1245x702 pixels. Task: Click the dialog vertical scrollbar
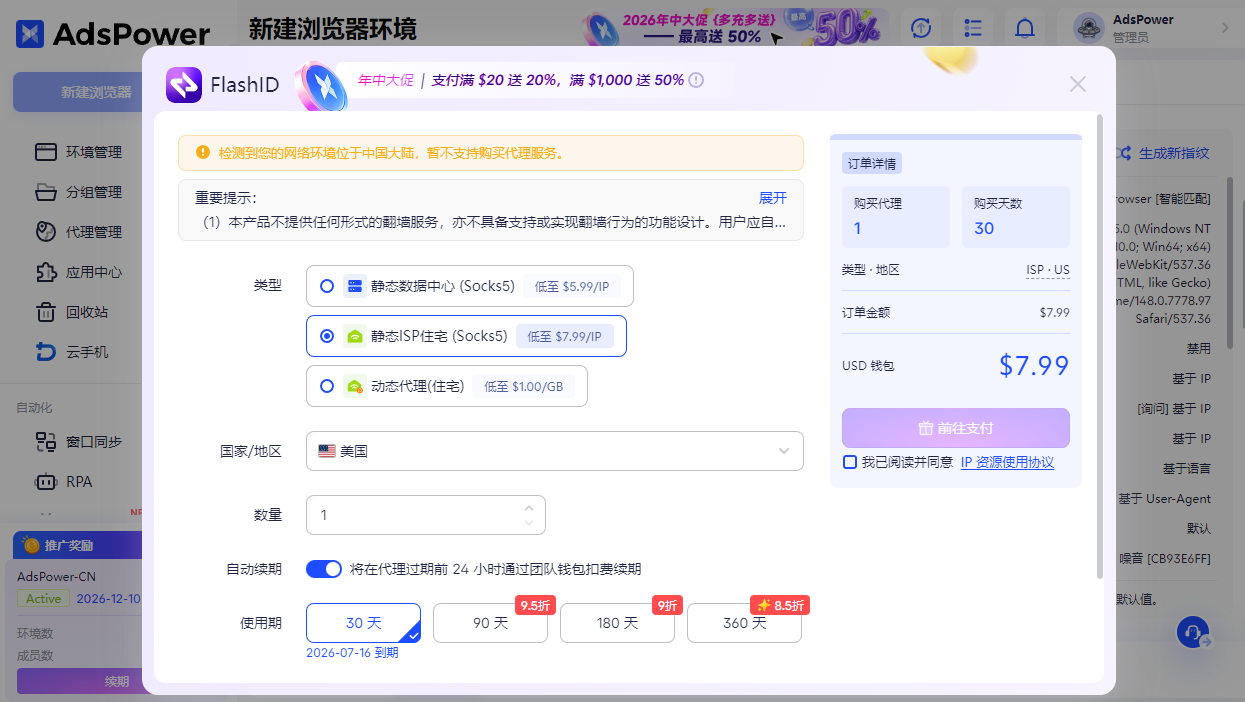click(1100, 345)
